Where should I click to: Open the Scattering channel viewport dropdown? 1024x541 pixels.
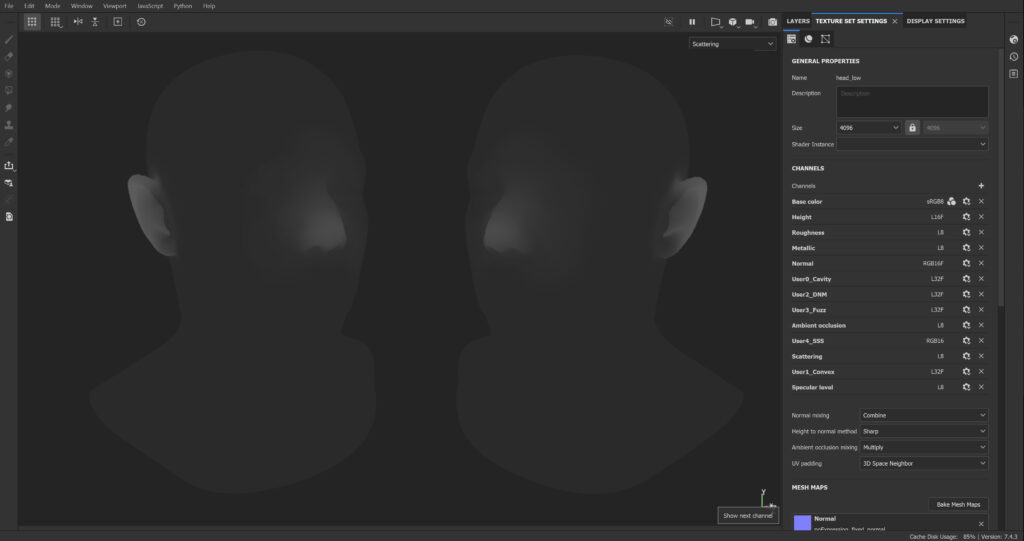732,44
